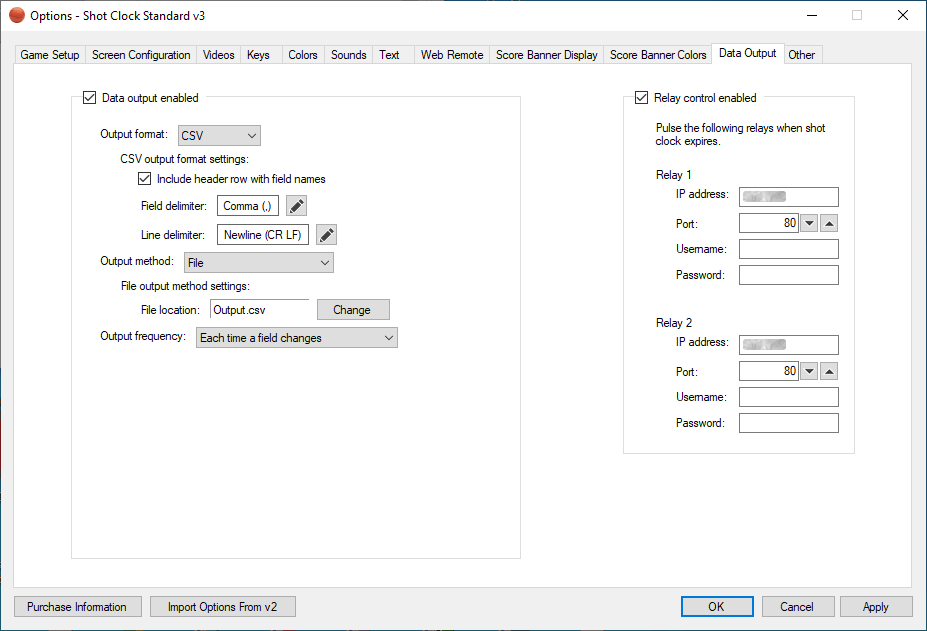Screen dimensions: 927x631
Task: Disable the Data output enabled checkbox
Action: point(91,98)
